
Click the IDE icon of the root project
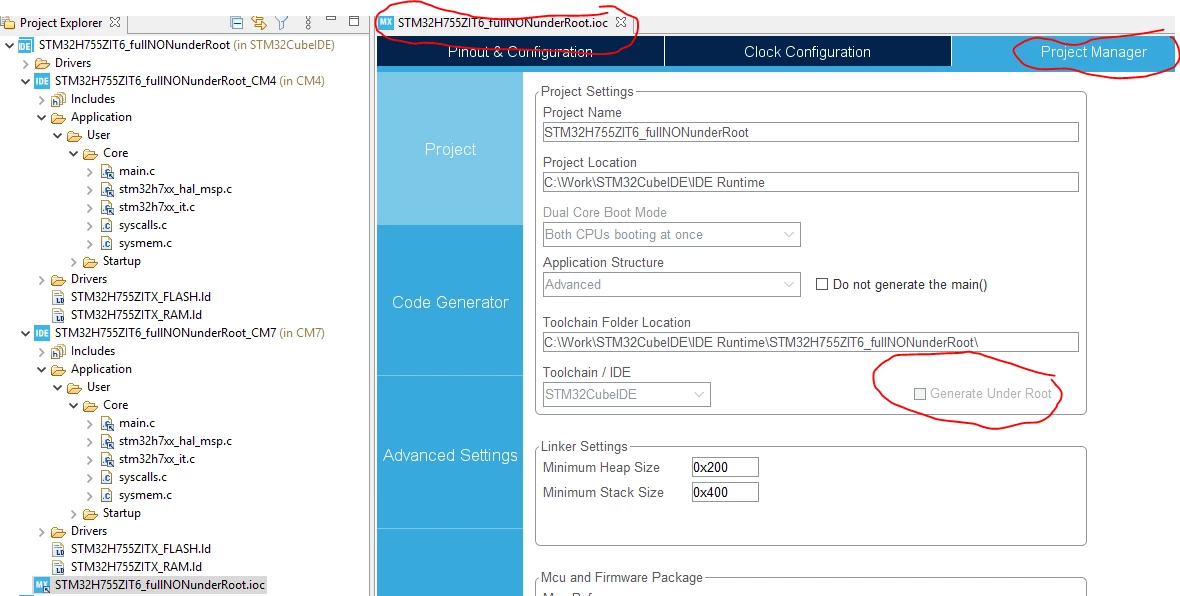tap(26, 45)
